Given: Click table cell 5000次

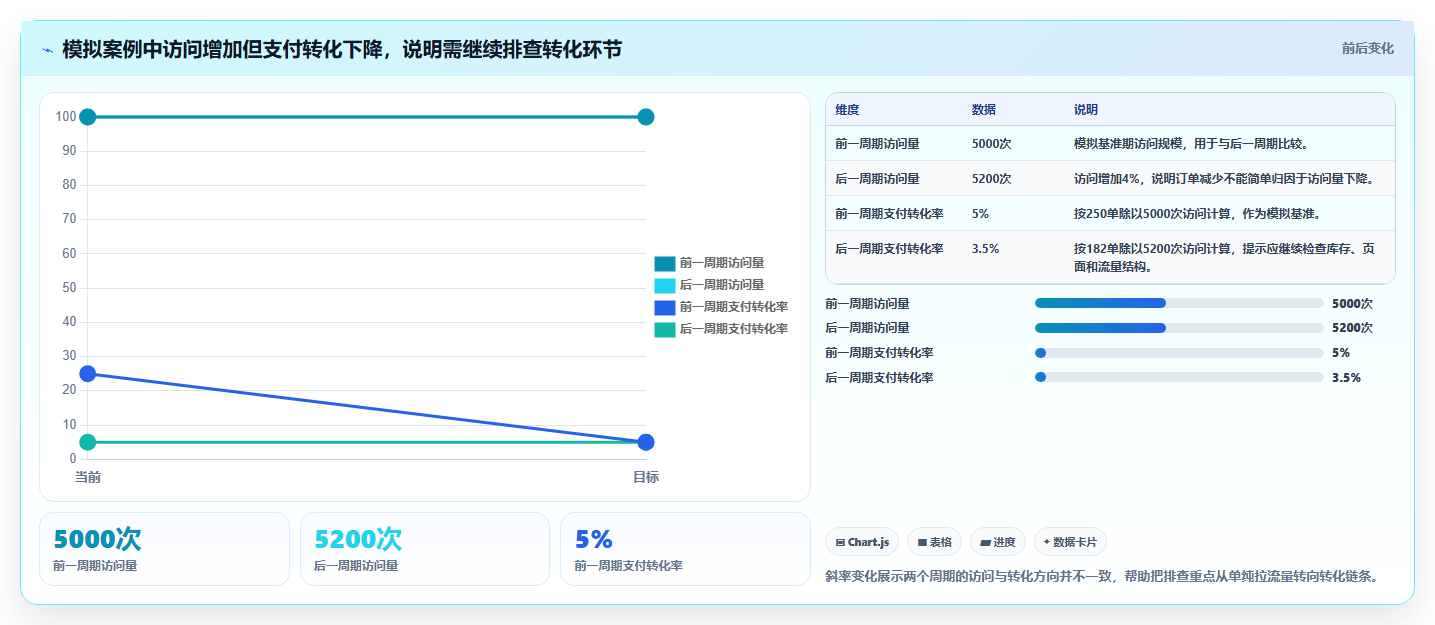Looking at the screenshot, I should point(991,144).
